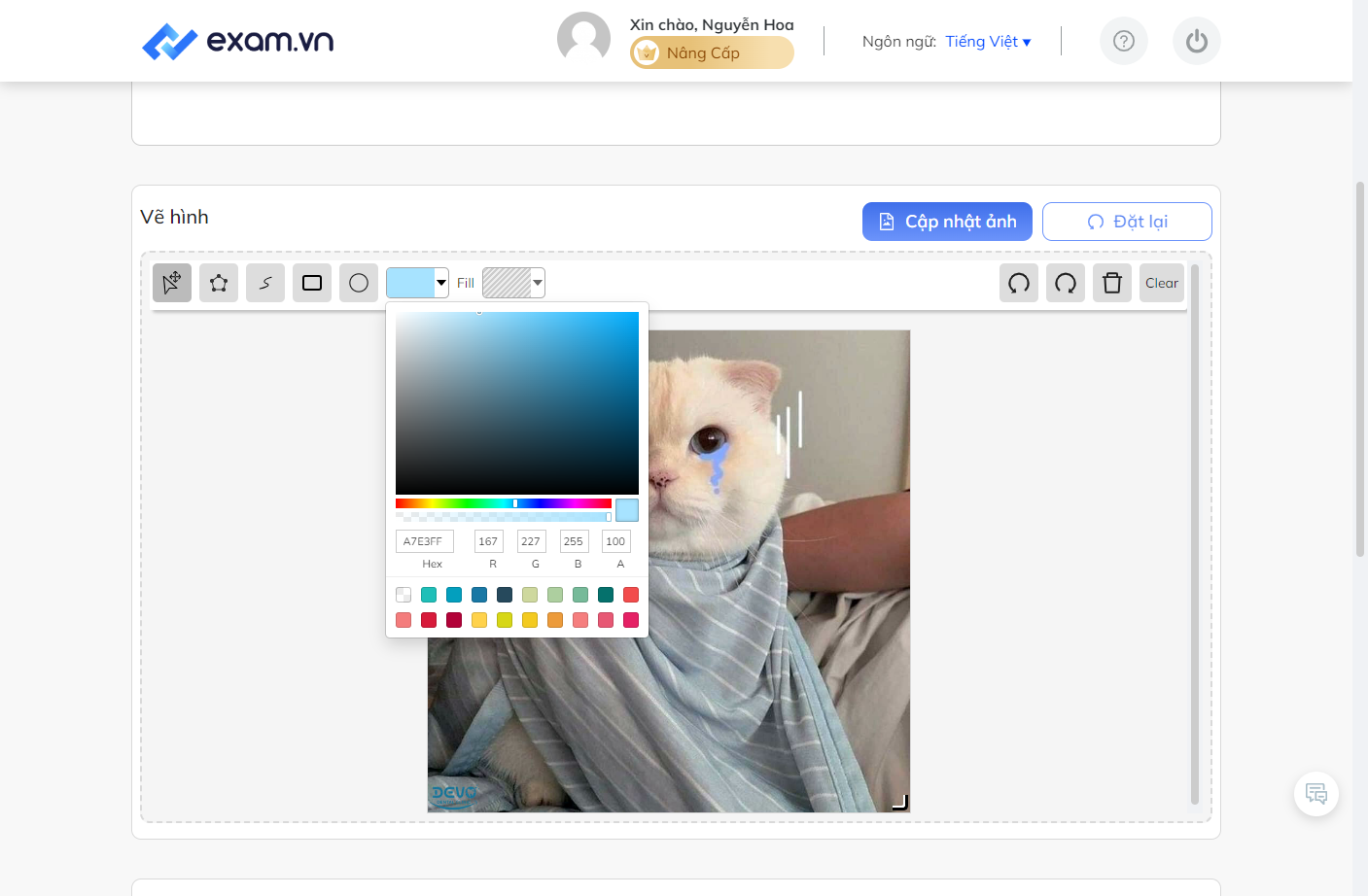This screenshot has width=1368, height=896.
Task: Edit the R value field 167
Action: (x=489, y=541)
